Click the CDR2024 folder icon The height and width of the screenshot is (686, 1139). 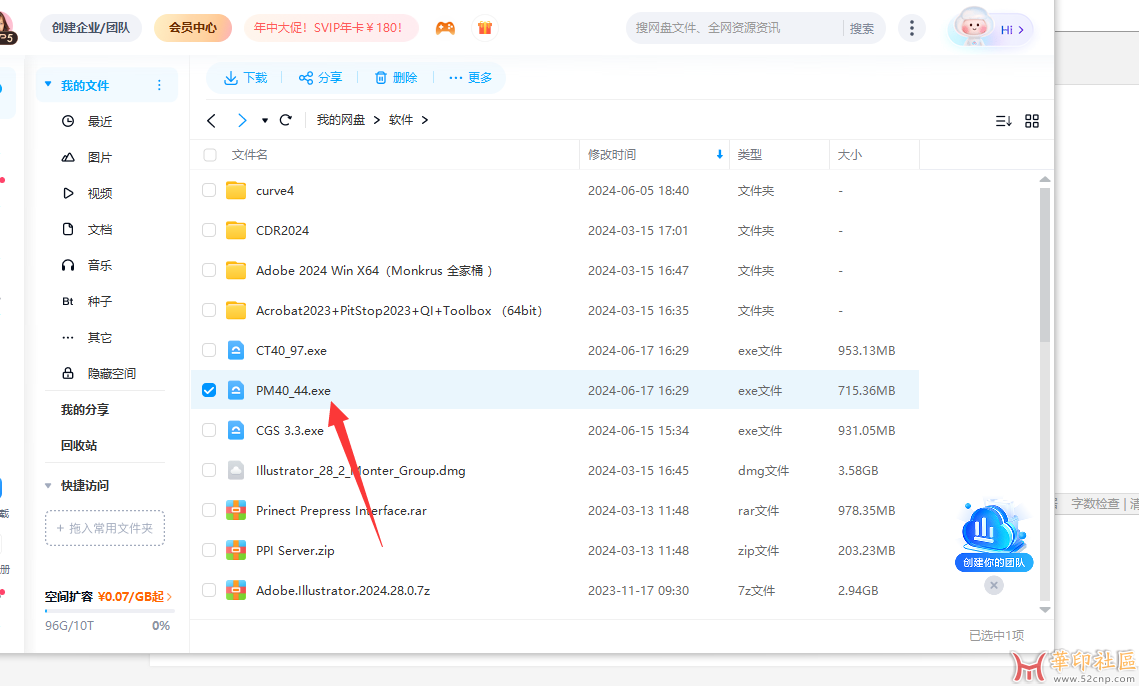236,230
